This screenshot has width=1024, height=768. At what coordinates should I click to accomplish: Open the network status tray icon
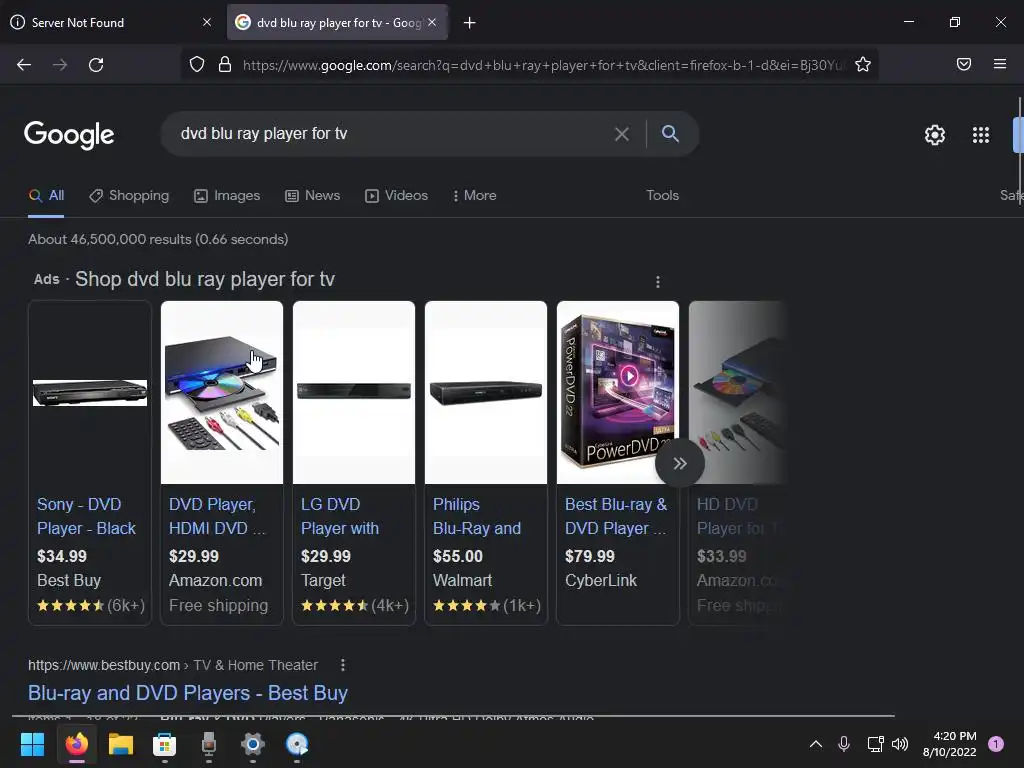tap(875, 744)
